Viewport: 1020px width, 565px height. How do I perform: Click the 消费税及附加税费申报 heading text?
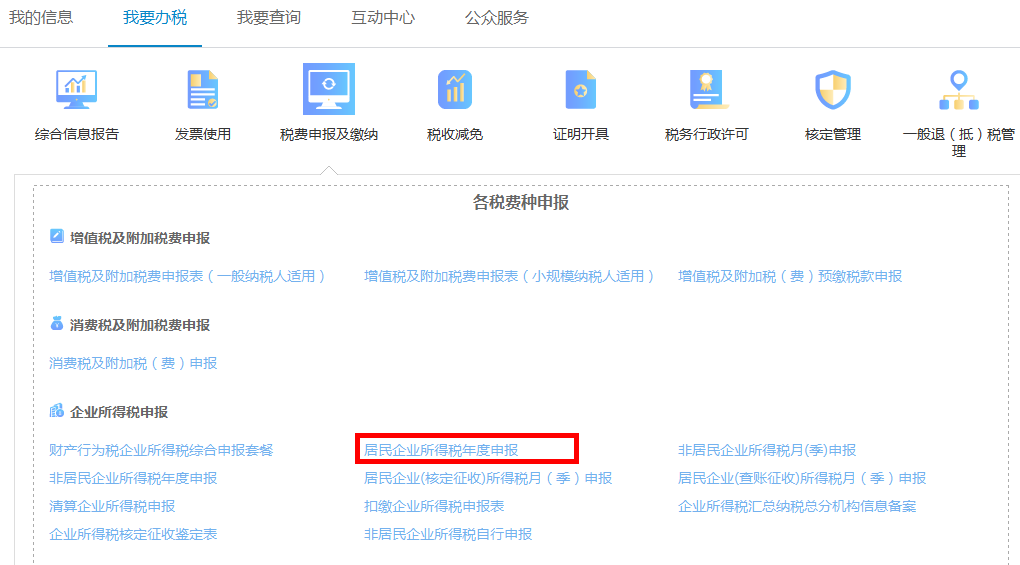click(x=140, y=325)
